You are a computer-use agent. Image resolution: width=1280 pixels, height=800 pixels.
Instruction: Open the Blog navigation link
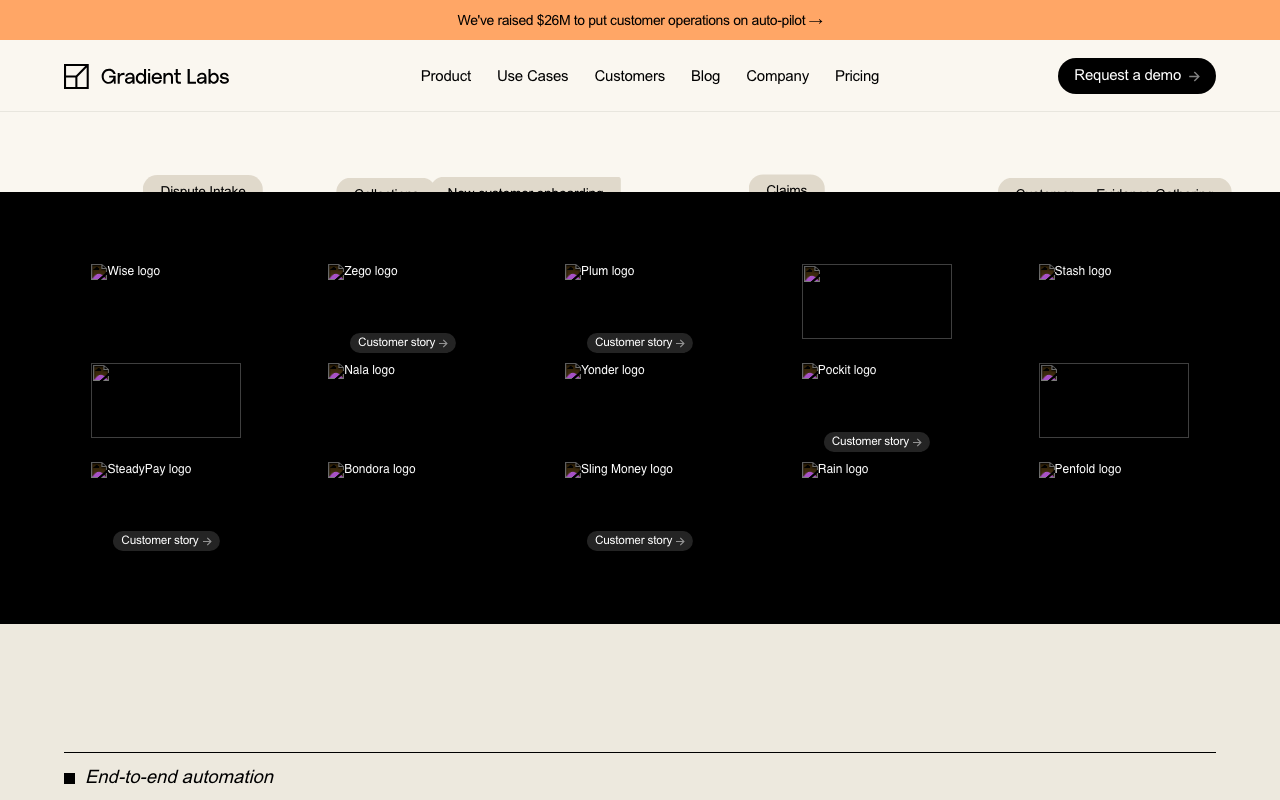(x=706, y=76)
